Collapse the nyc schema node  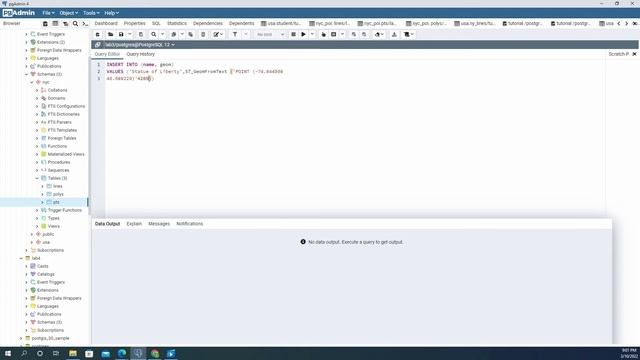[x=32, y=82]
